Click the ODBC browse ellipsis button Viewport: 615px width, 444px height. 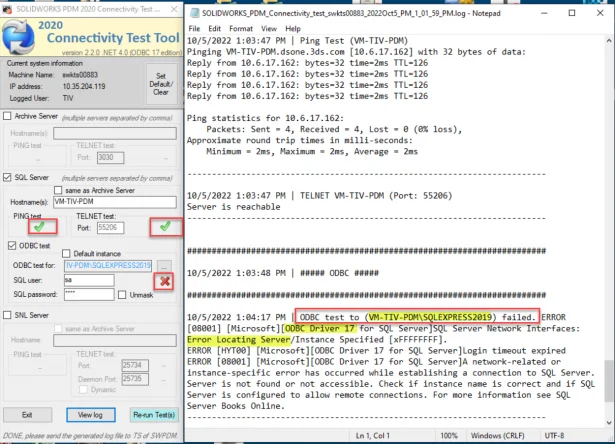(165, 265)
